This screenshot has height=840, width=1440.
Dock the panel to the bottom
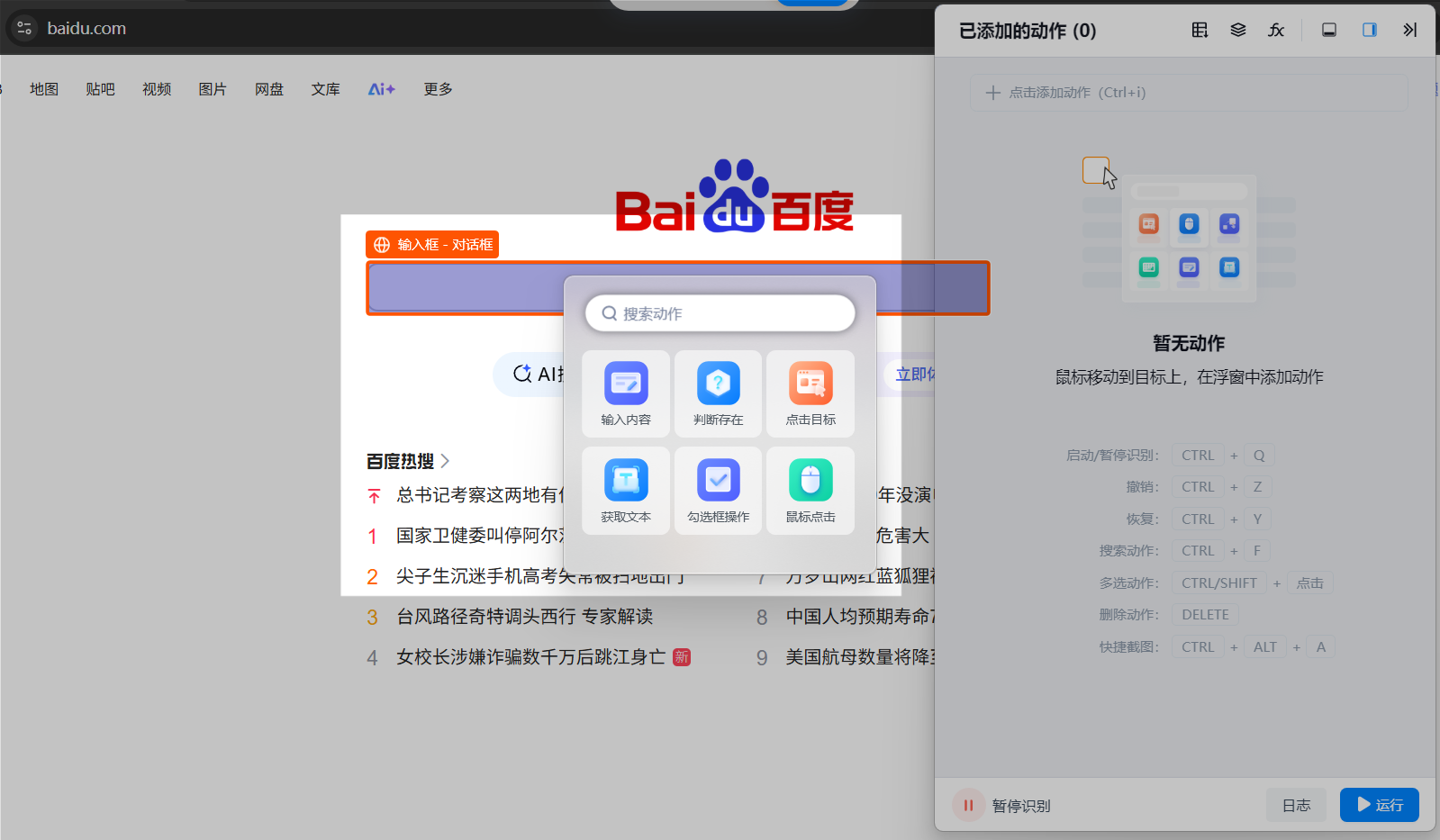tap(1328, 30)
